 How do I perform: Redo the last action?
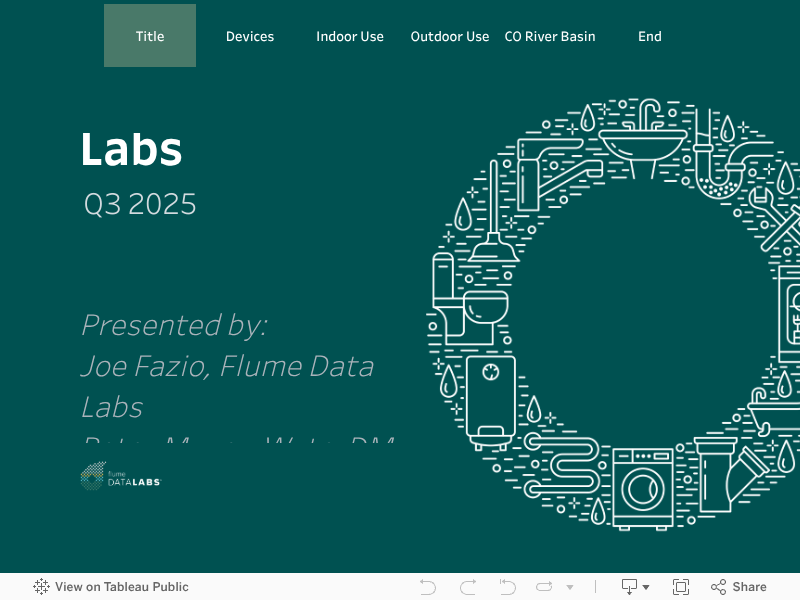(468, 587)
